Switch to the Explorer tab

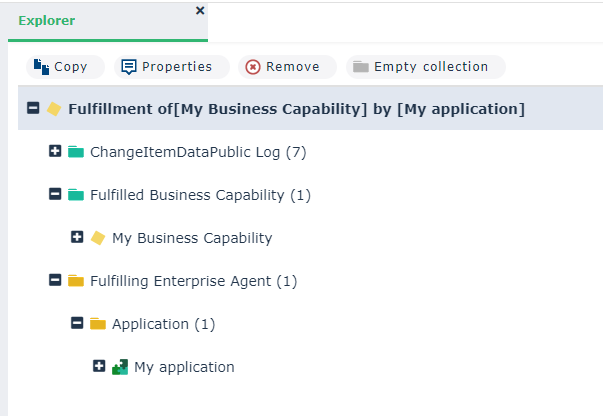pos(46,20)
